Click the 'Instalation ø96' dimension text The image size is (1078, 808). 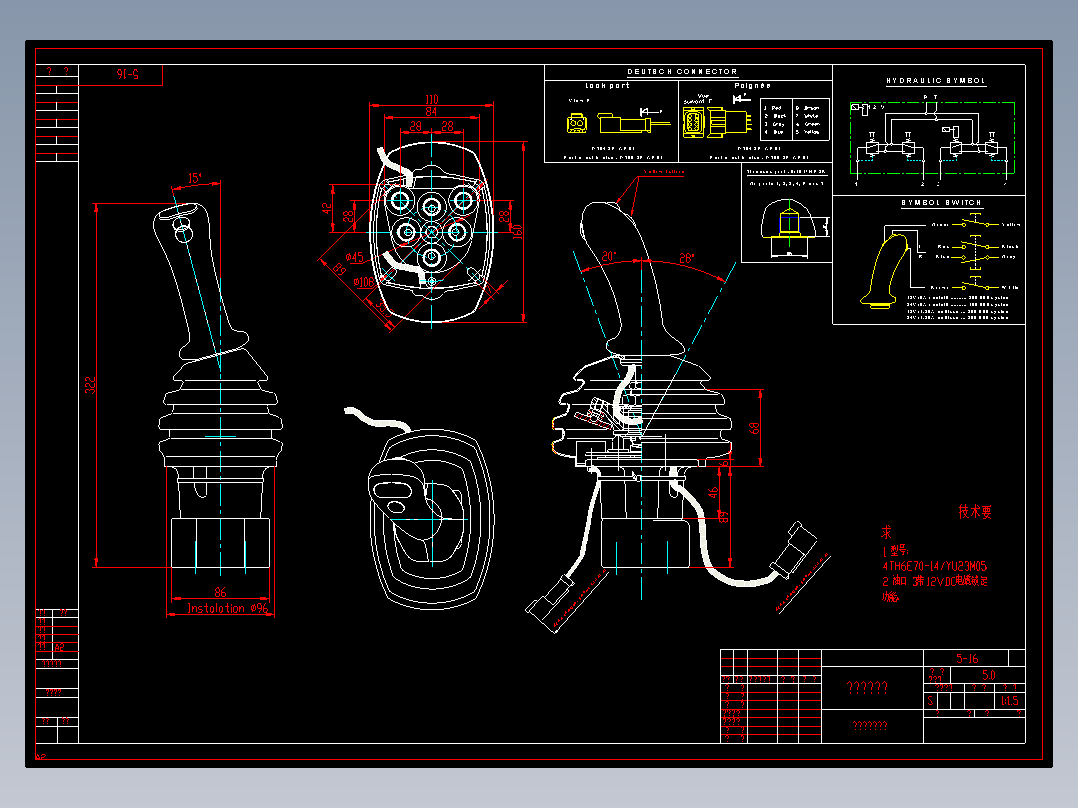tap(228, 609)
